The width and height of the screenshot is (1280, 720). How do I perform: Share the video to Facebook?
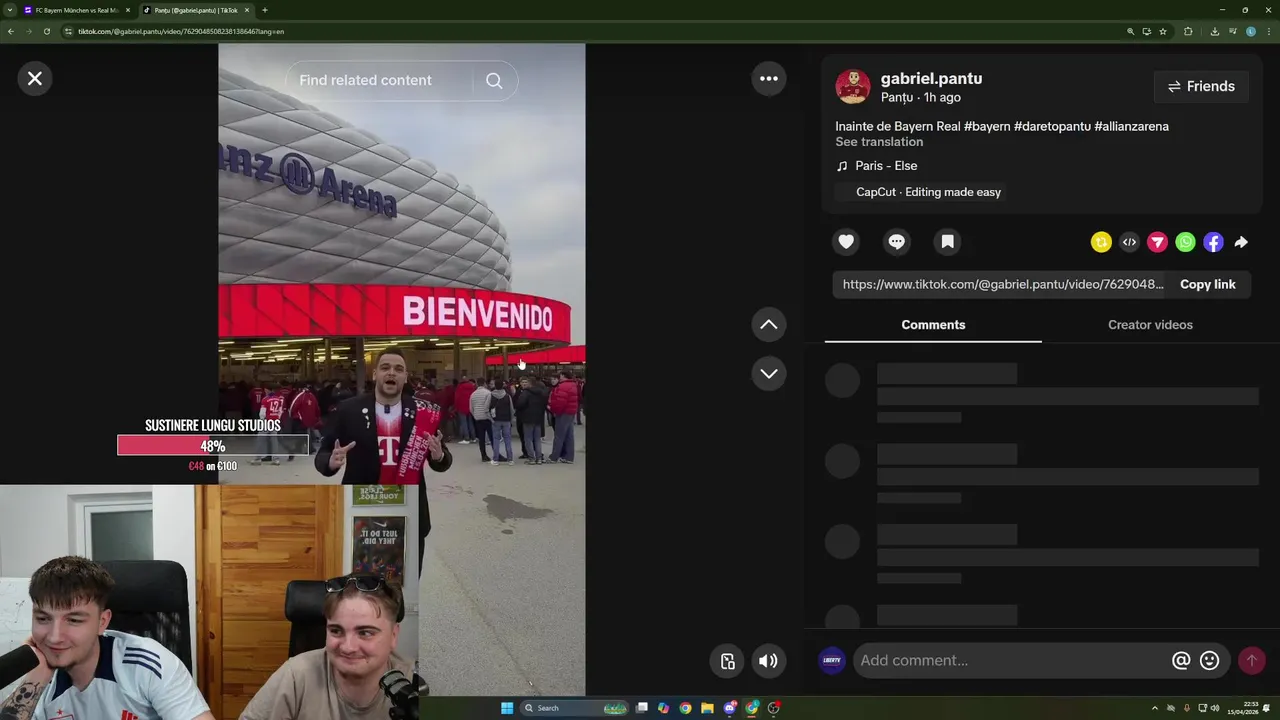point(1213,242)
